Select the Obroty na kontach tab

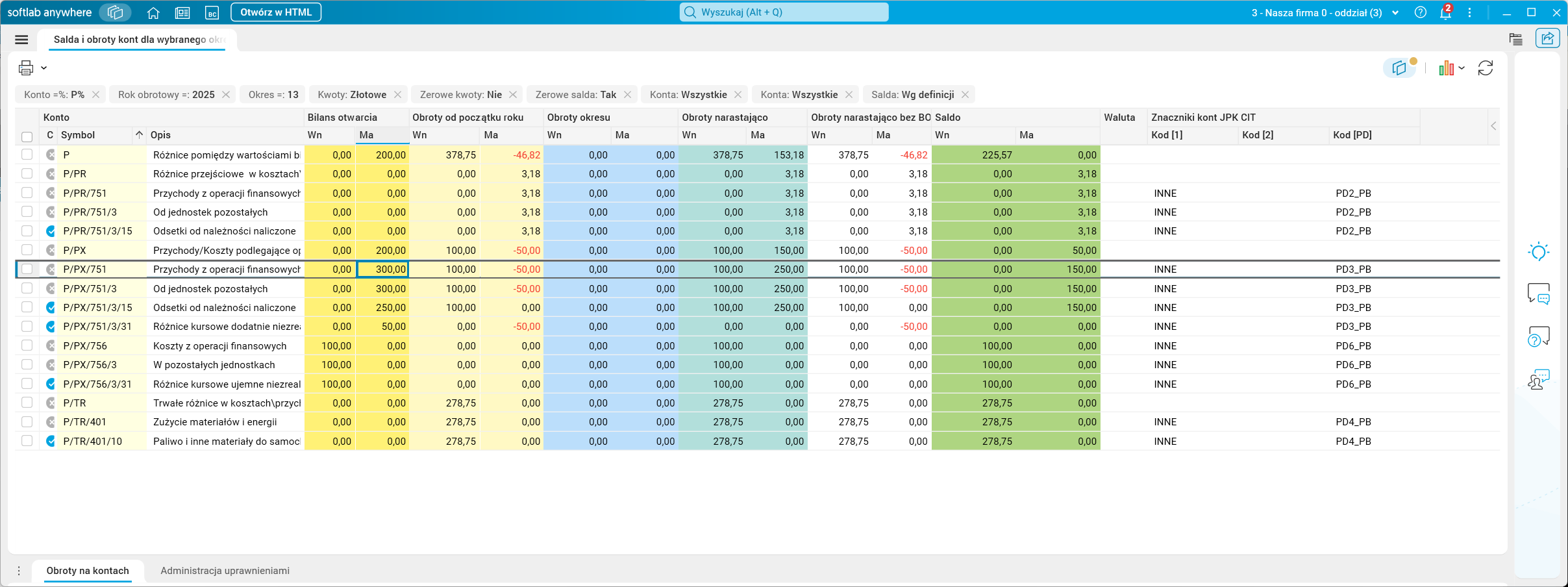(88, 571)
